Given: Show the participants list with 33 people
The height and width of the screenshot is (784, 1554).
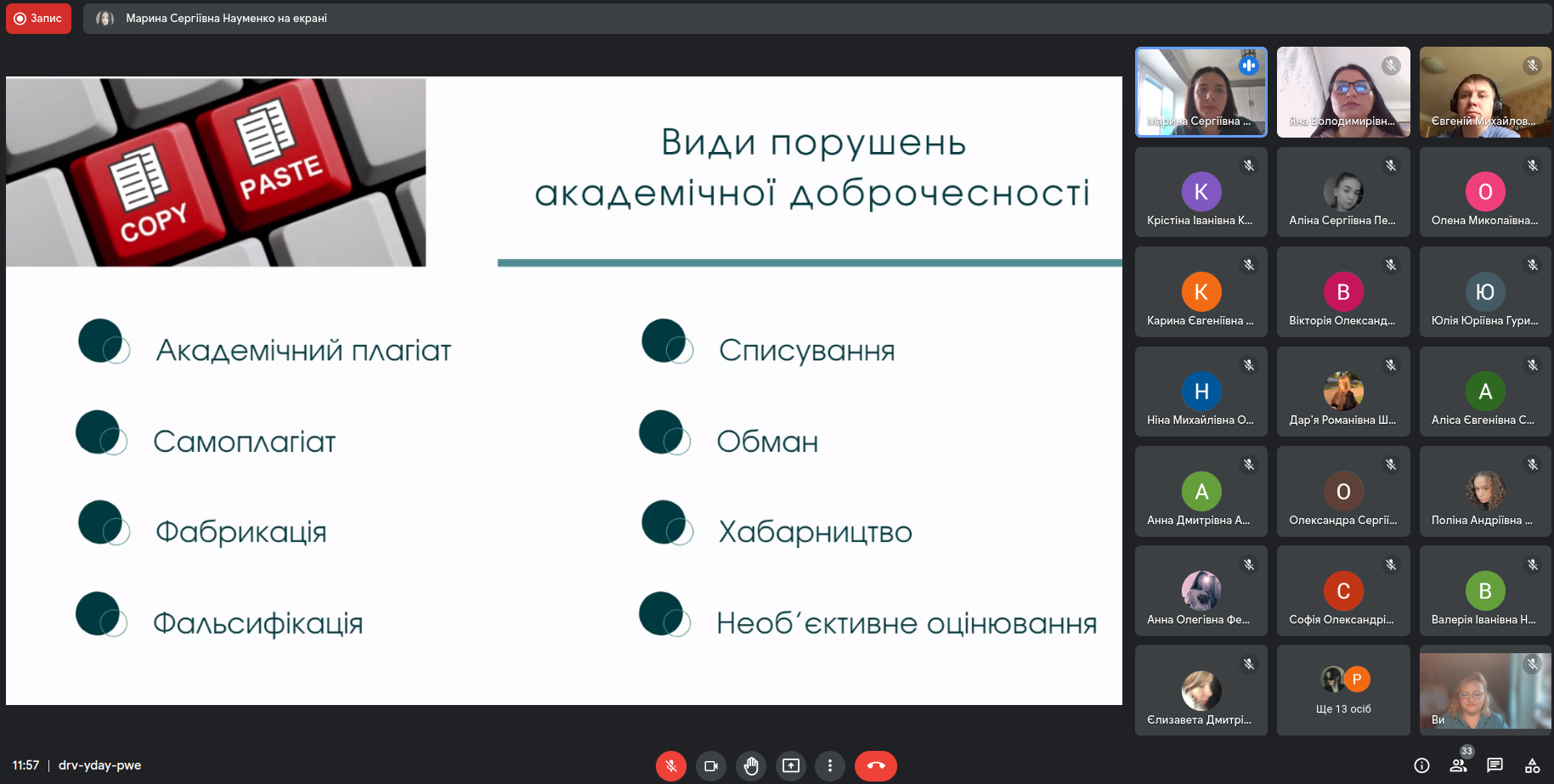Looking at the screenshot, I should [1459, 764].
